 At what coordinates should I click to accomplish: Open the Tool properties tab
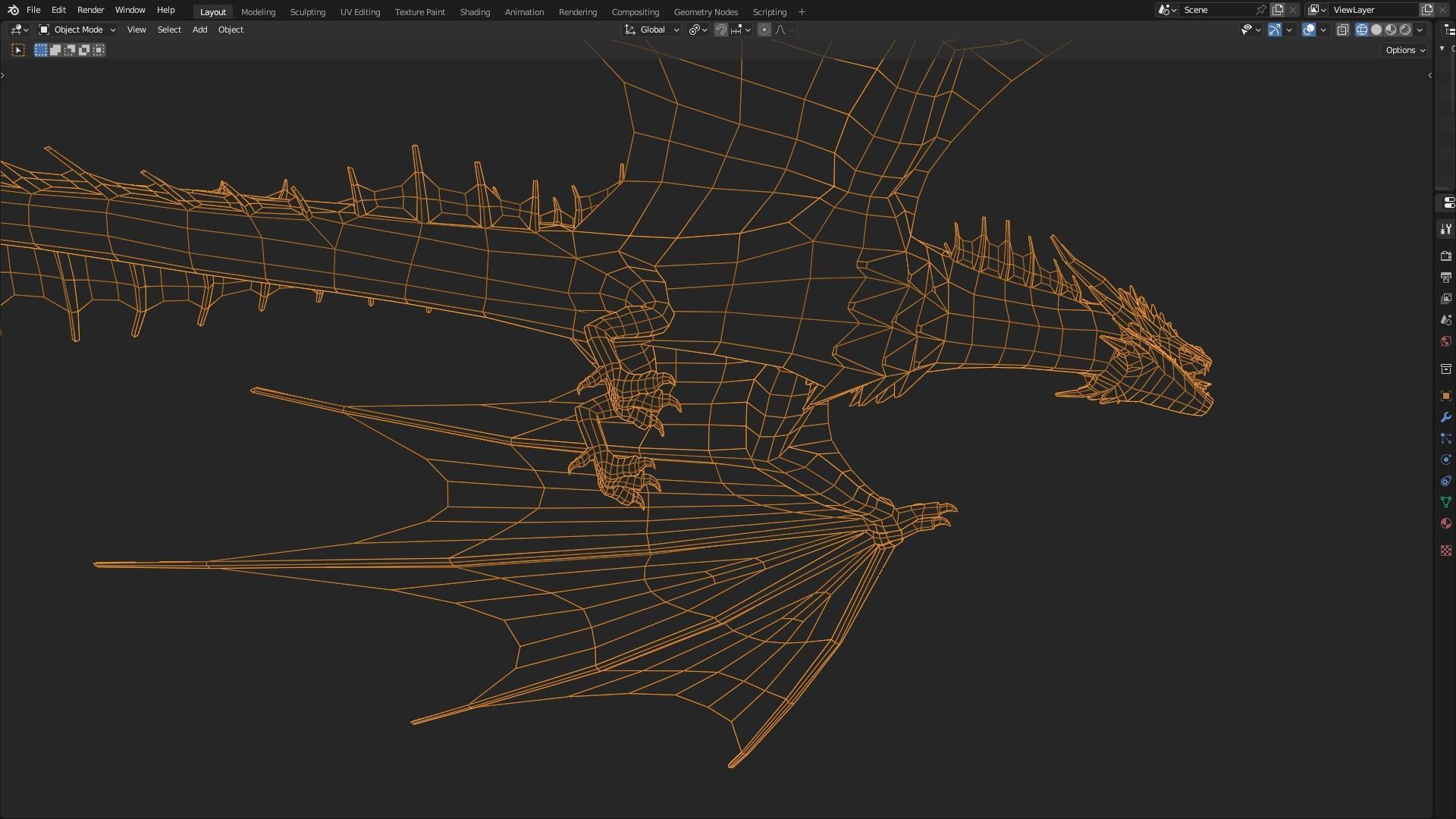coord(1446,229)
